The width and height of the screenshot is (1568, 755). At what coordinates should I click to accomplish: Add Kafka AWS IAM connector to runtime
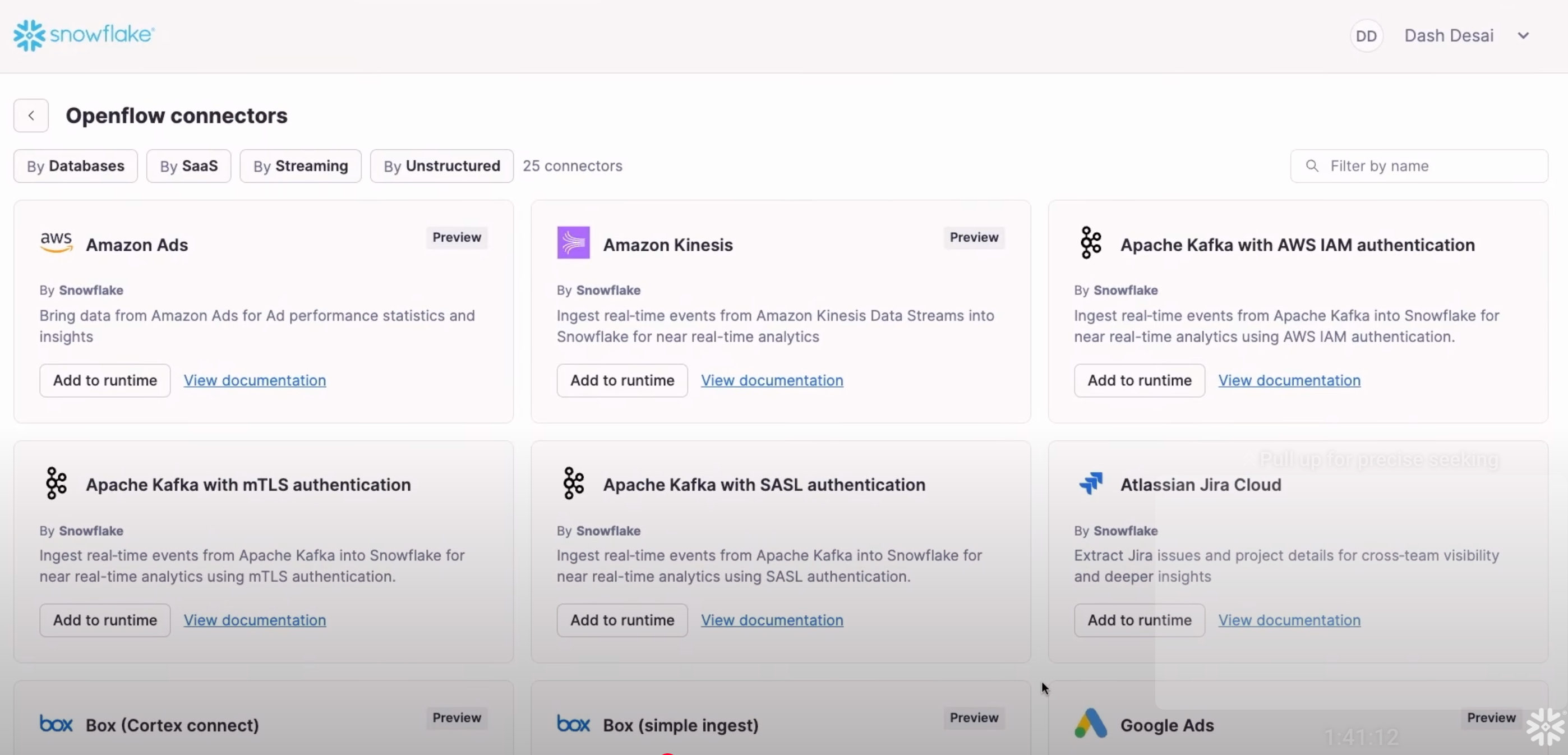1140,380
